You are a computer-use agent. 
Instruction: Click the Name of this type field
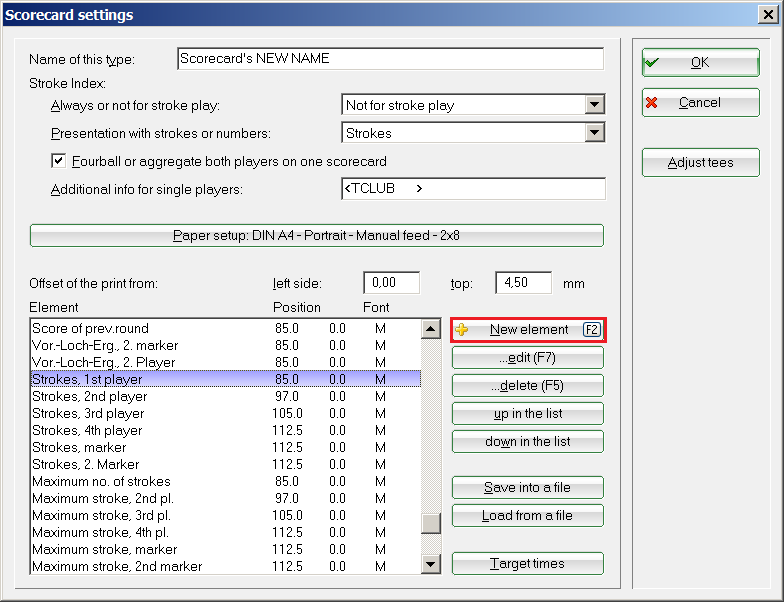(390, 59)
